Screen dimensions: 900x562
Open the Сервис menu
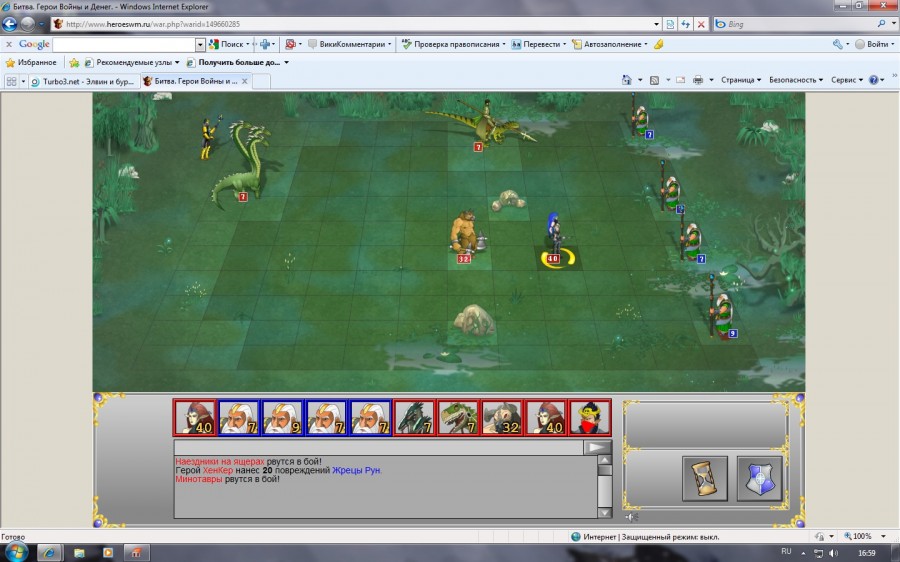847,80
